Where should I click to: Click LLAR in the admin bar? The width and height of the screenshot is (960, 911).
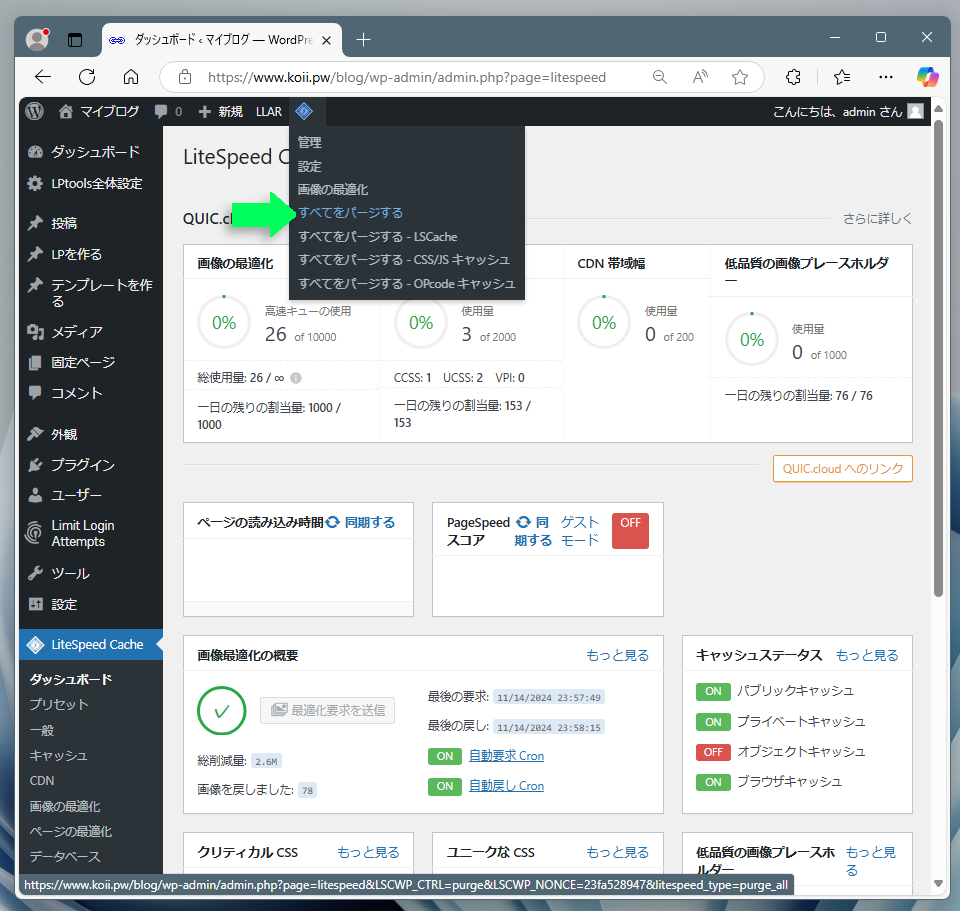click(269, 111)
